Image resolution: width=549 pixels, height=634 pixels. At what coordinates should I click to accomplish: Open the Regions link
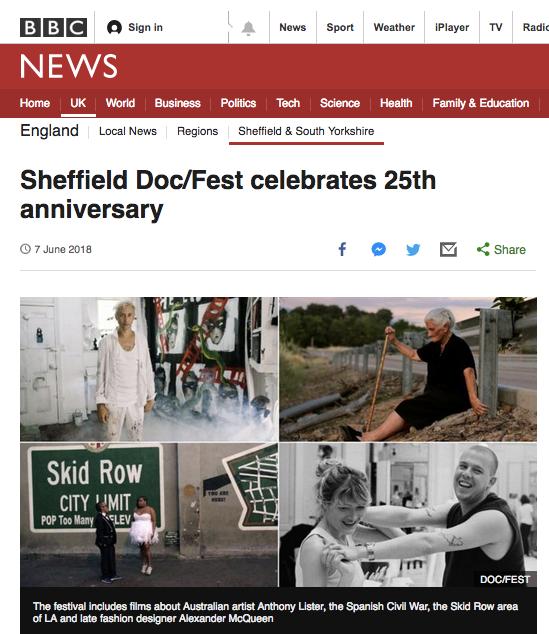[x=197, y=131]
